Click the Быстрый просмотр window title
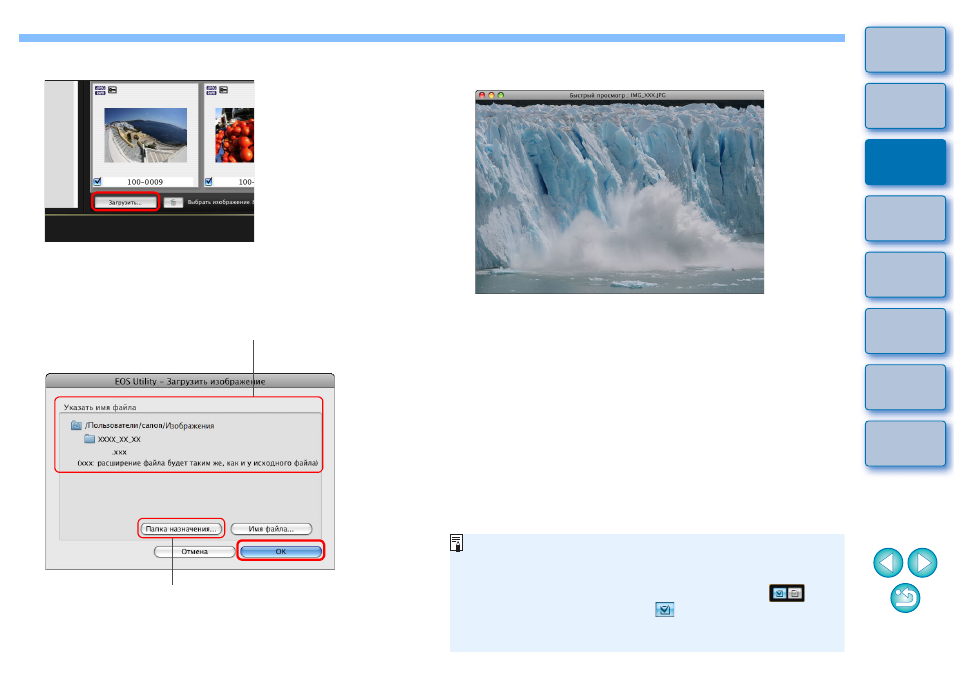The image size is (954, 674). tap(618, 96)
